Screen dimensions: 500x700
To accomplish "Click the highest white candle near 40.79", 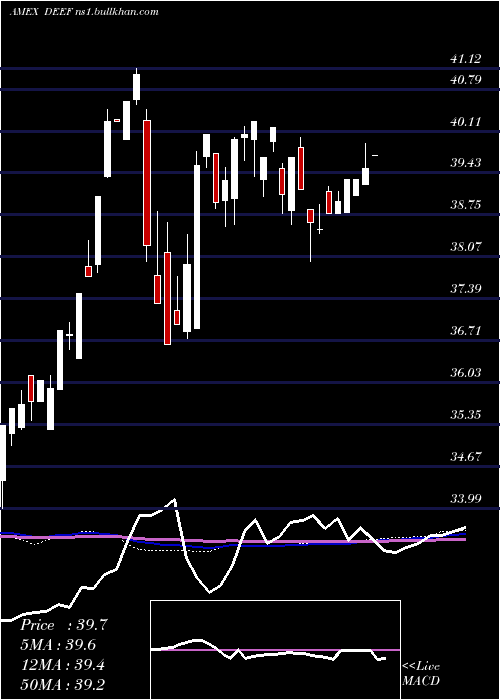I will (137, 87).
